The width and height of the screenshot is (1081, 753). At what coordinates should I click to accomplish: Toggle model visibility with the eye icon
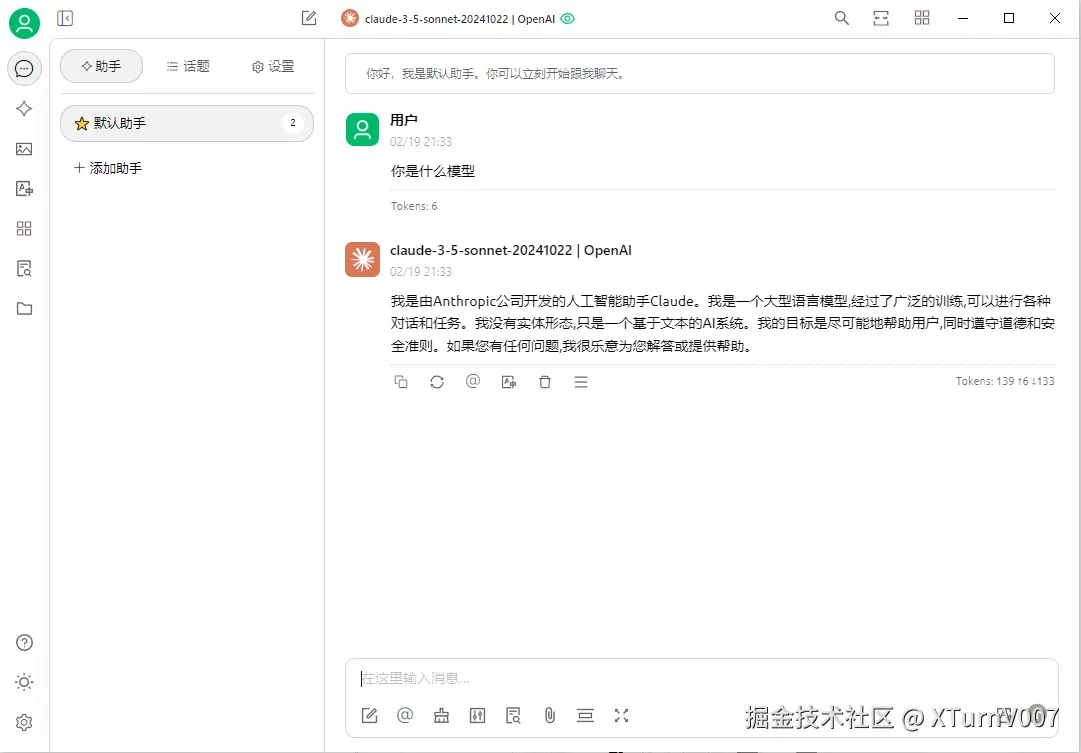[x=566, y=17]
